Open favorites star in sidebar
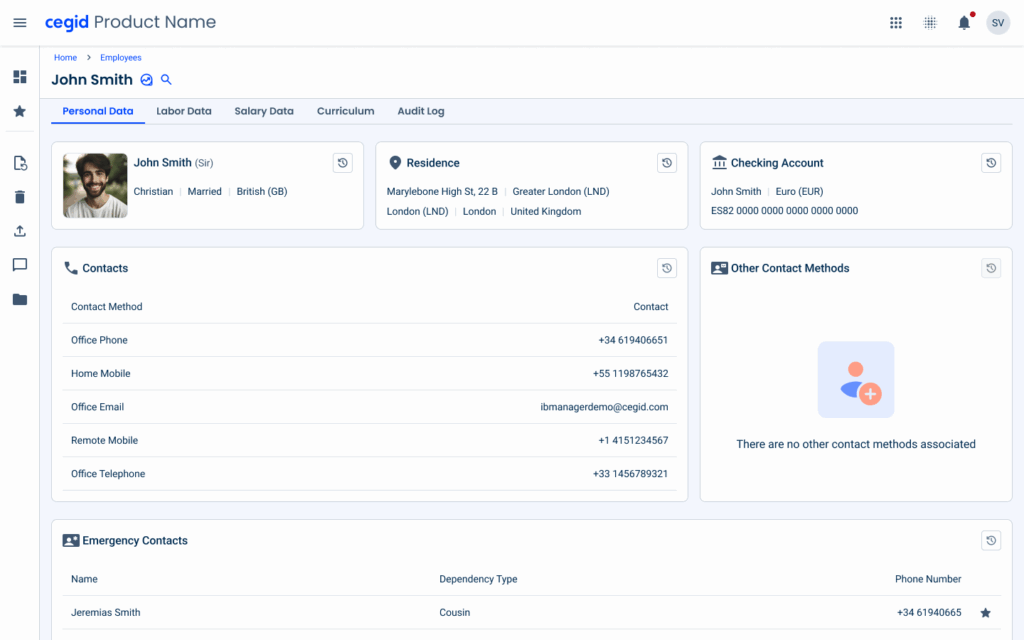This screenshot has height=640, width=1024. click(20, 111)
